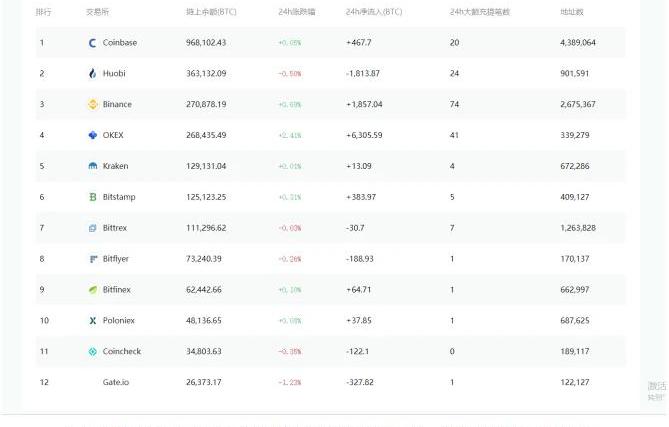
Task: Click the 24h net inflow (BTC) header
Action: coord(374,12)
